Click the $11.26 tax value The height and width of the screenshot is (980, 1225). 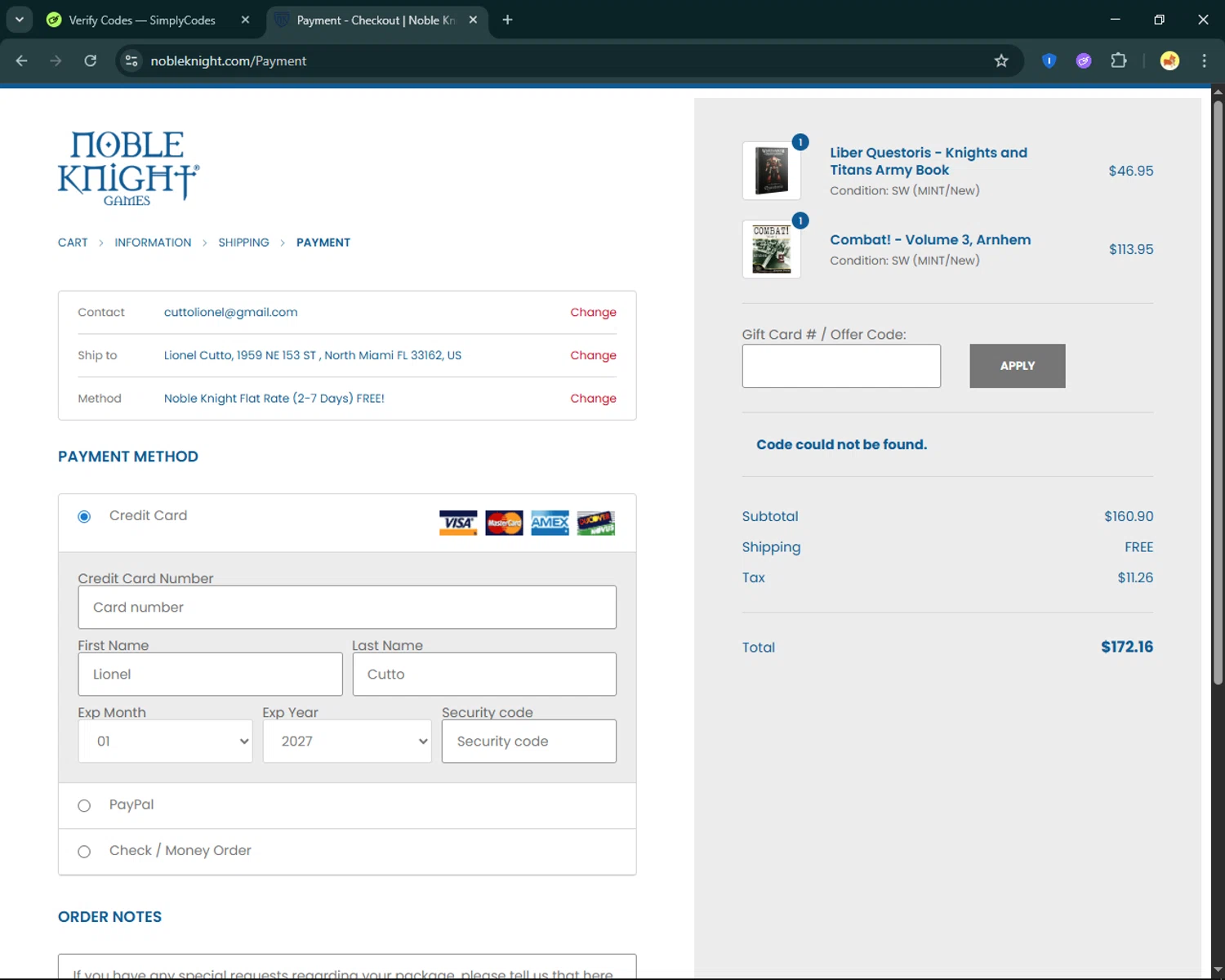click(x=1135, y=577)
